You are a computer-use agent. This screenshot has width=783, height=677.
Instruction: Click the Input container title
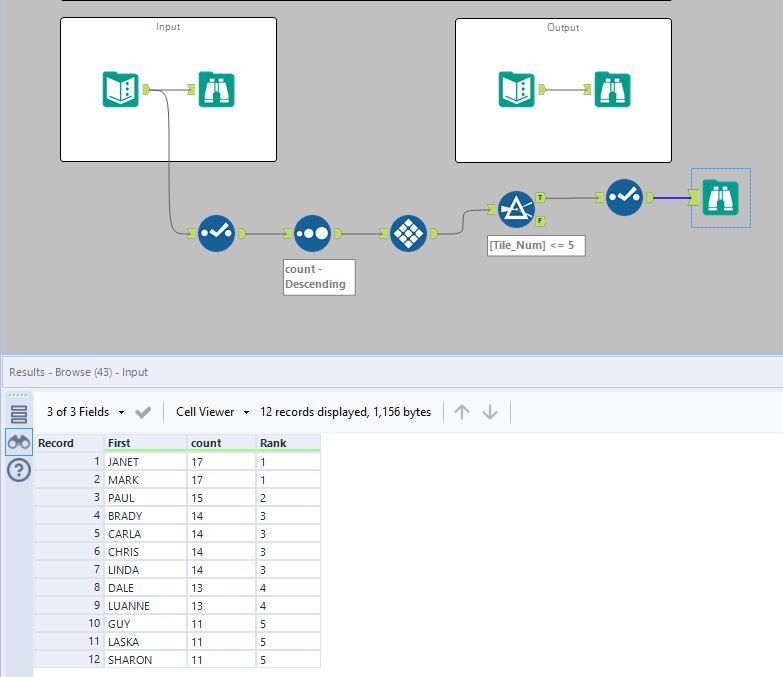click(168, 26)
